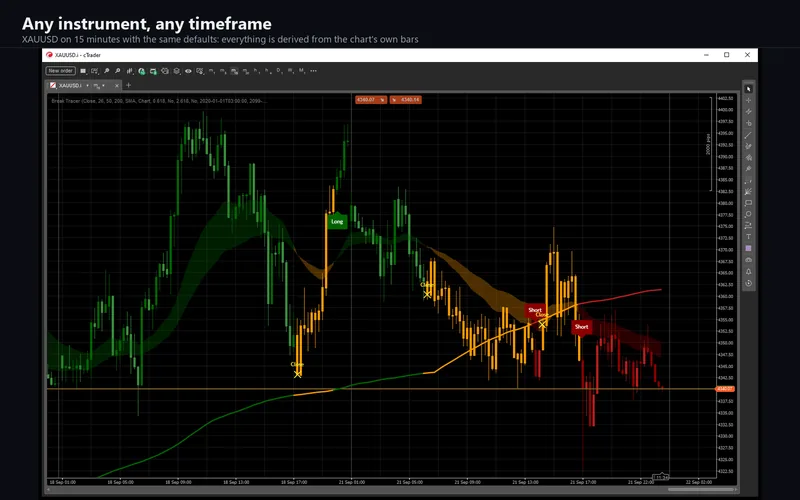Click the Short label near 21 Sep 13:00
Screen dimensions: 800x500
coord(535,310)
